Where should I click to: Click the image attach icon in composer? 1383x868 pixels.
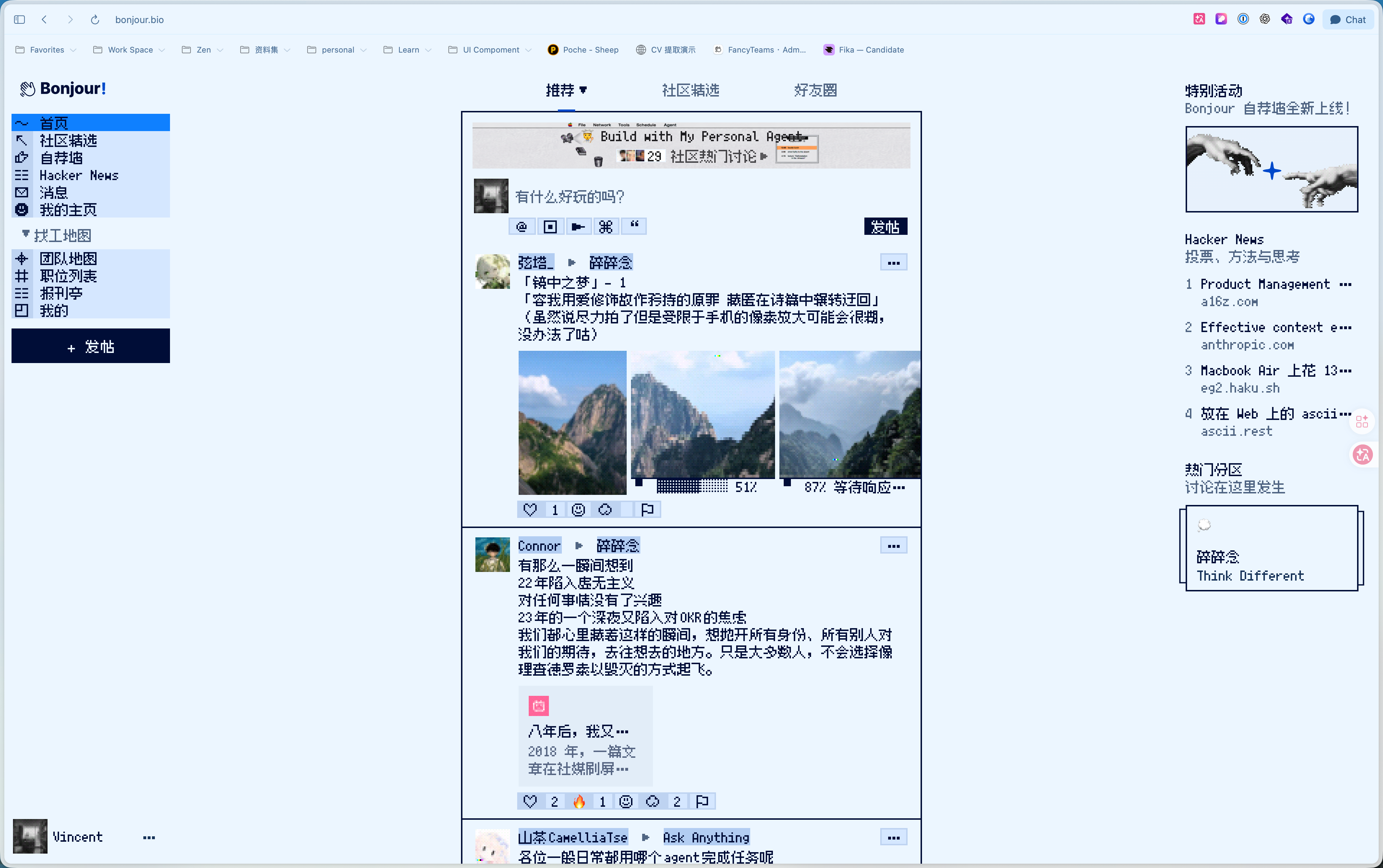click(x=550, y=227)
